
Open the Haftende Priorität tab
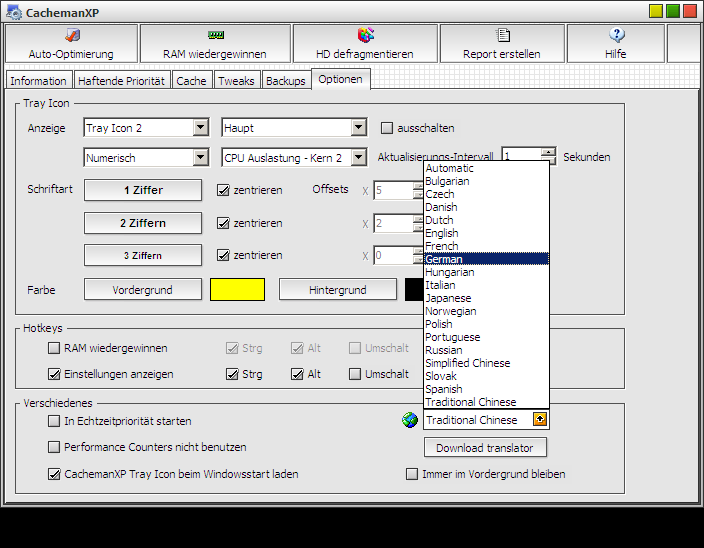coord(122,81)
